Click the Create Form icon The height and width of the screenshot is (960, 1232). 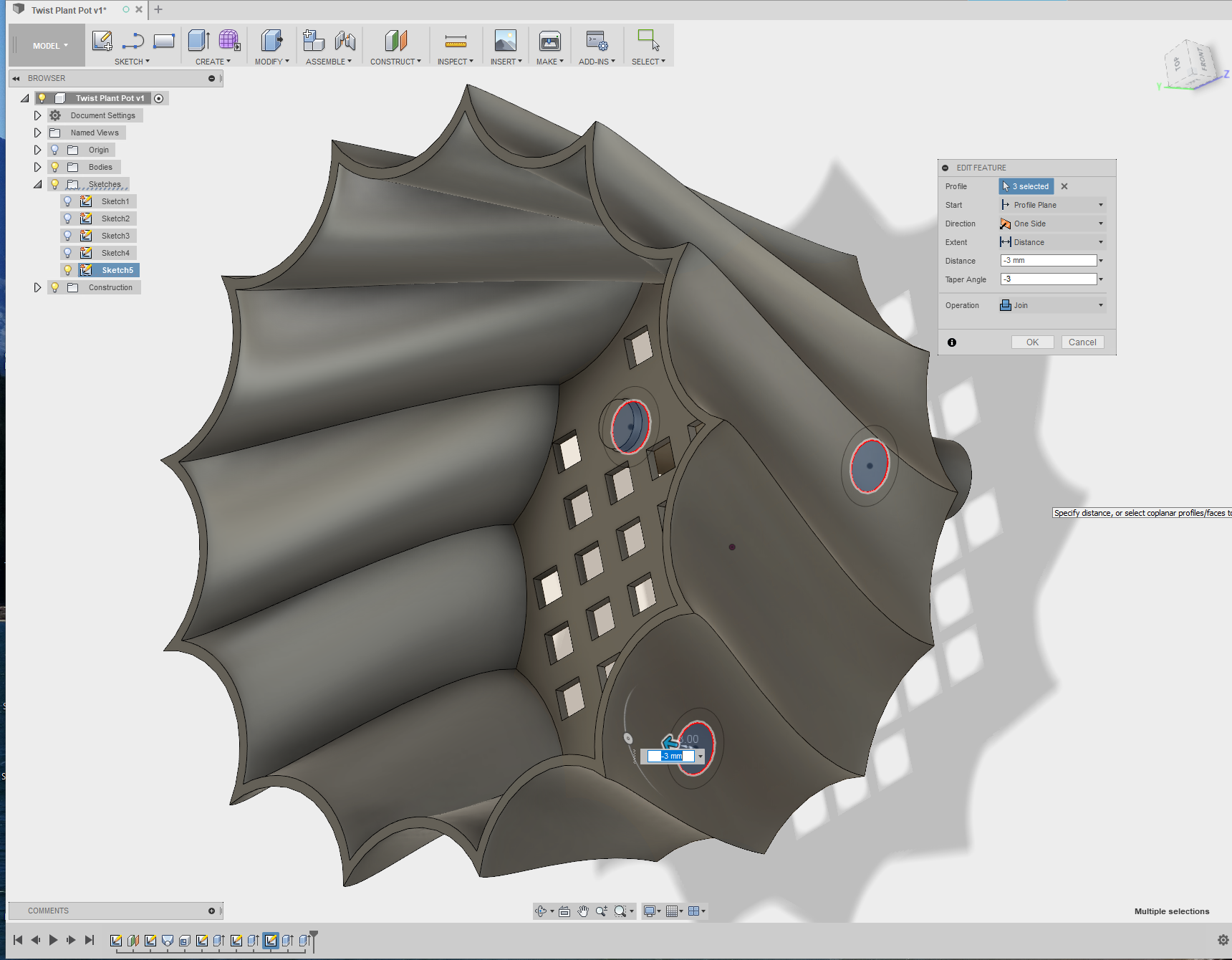tap(229, 41)
